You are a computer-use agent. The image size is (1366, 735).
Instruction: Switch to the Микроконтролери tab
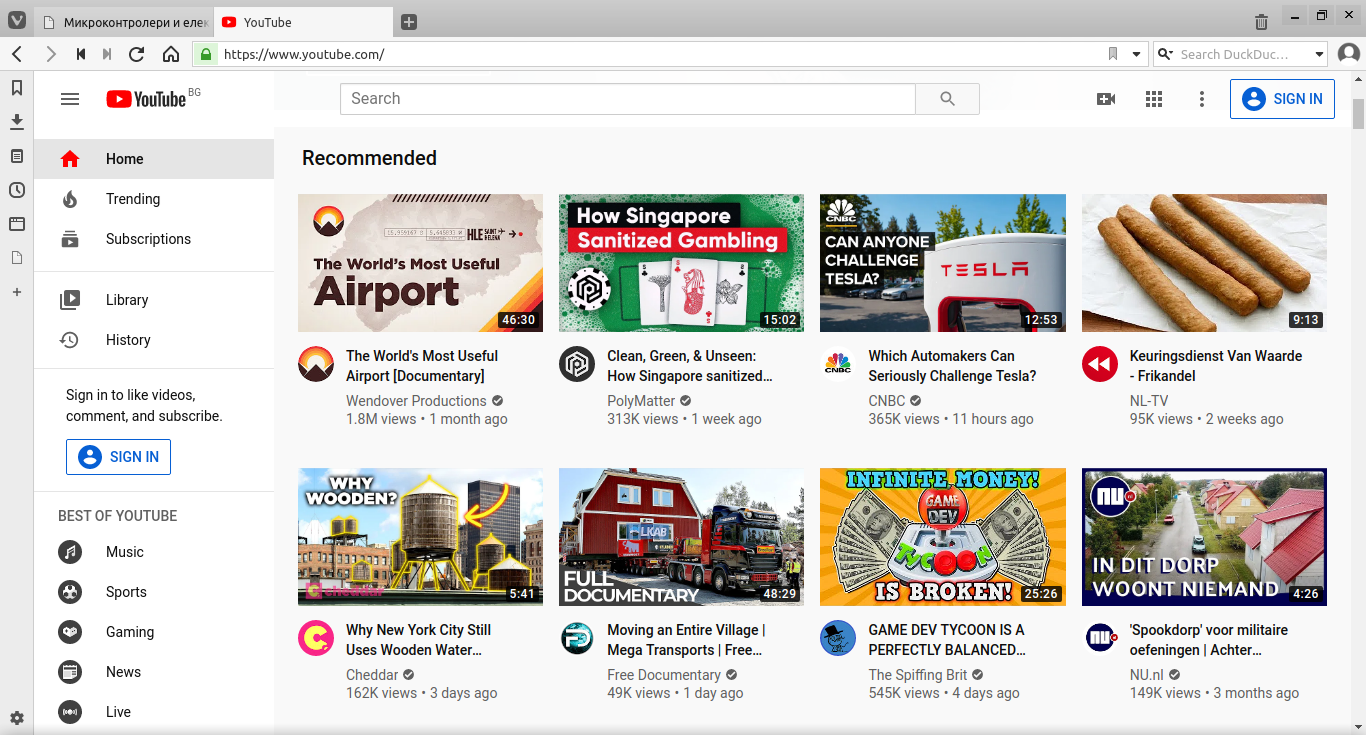click(x=123, y=22)
